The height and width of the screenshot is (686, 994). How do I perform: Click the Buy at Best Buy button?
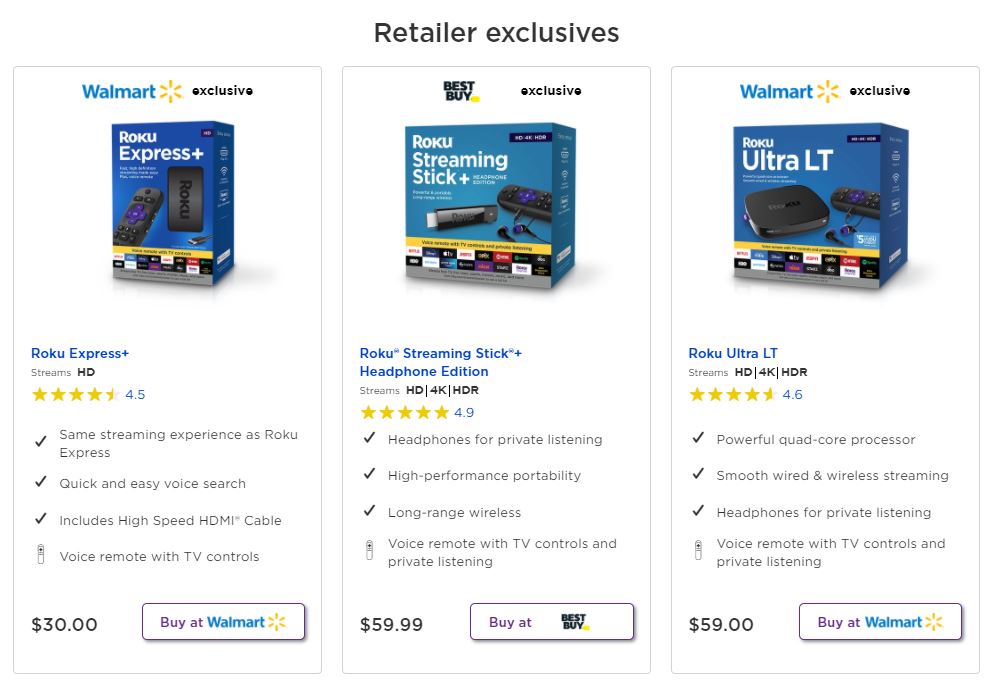(552, 621)
